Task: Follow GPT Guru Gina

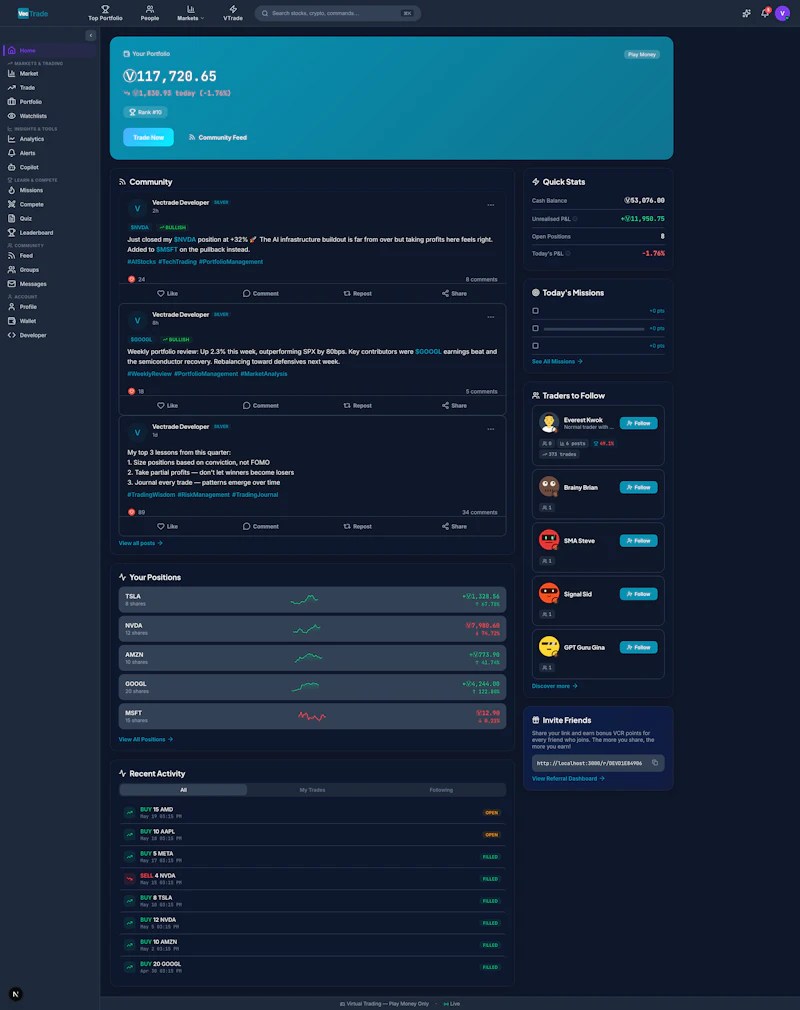Action: [x=638, y=647]
